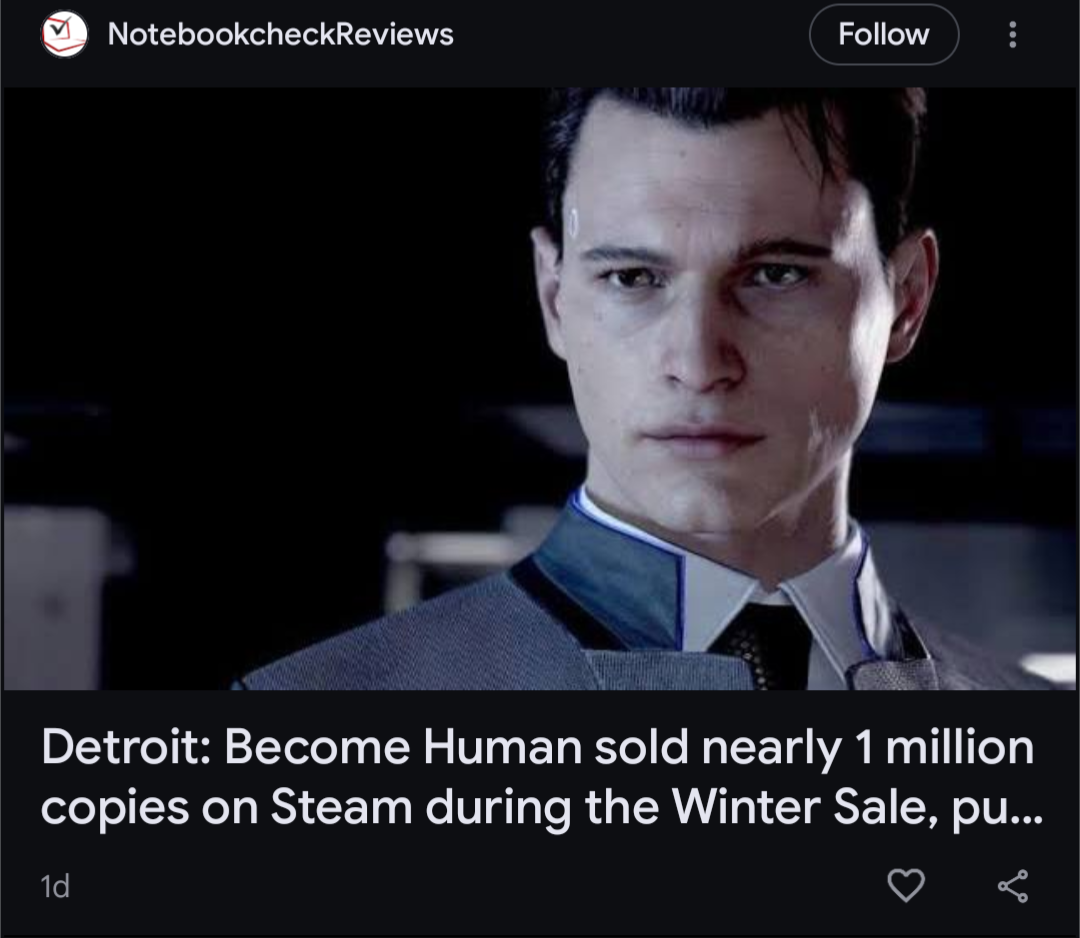Viewport: 1080px width, 938px height.
Task: Open the Detroit: Become Human article headline
Action: [x=541, y=777]
